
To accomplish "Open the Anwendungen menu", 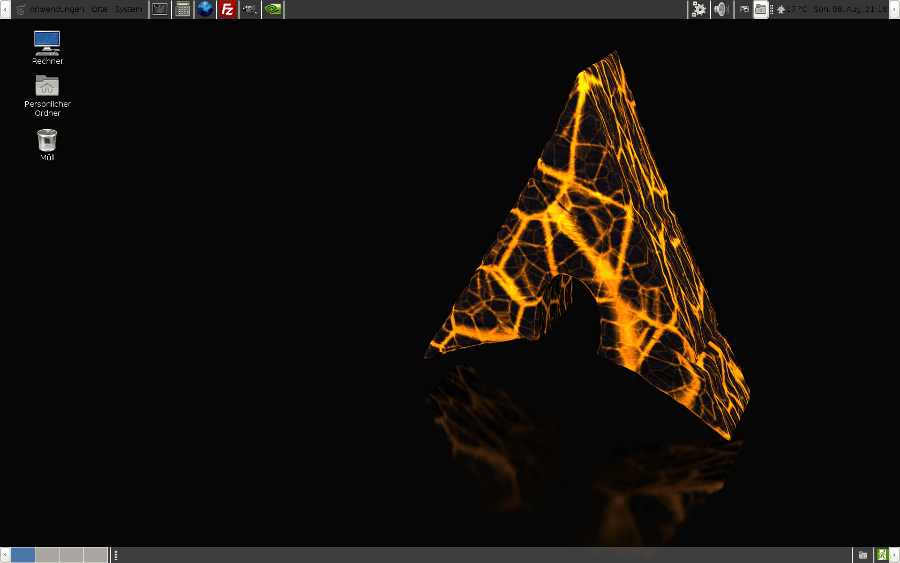I will (x=56, y=9).
